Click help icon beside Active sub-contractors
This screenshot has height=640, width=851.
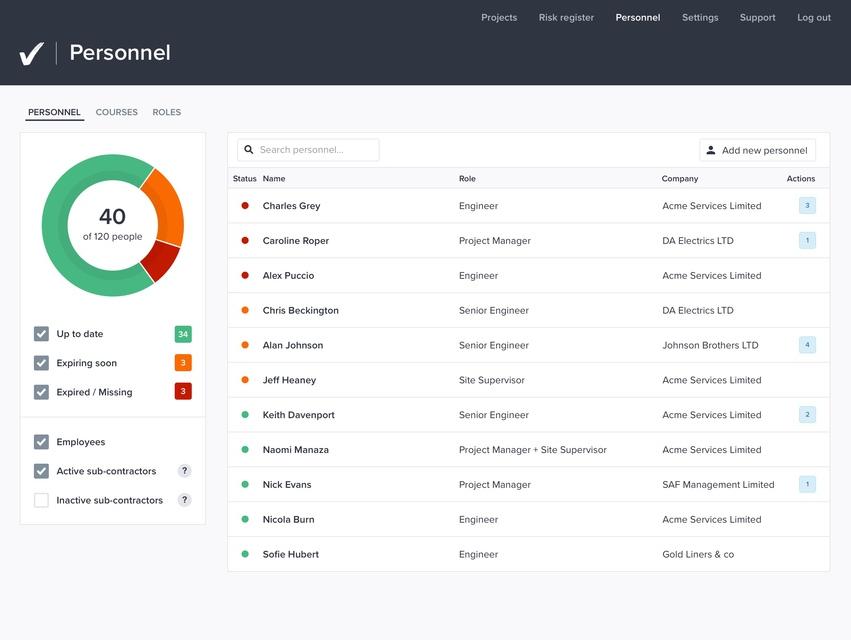point(184,471)
